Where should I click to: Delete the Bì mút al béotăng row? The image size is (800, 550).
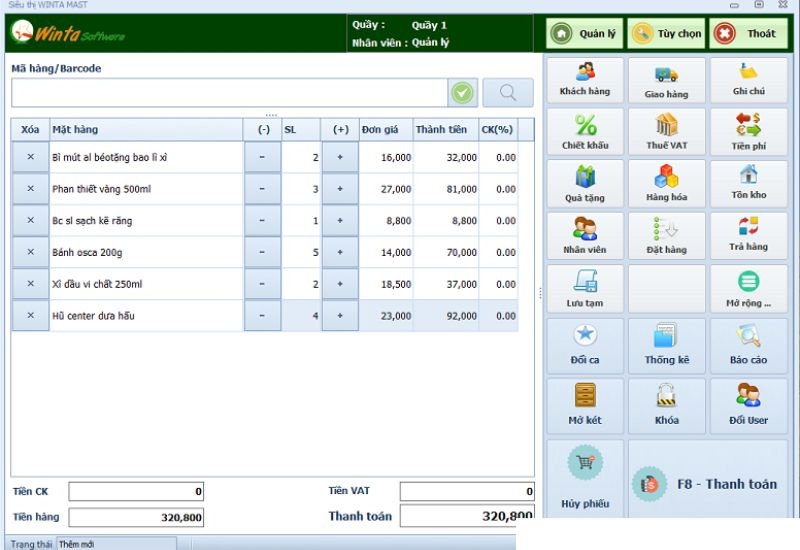pos(31,157)
